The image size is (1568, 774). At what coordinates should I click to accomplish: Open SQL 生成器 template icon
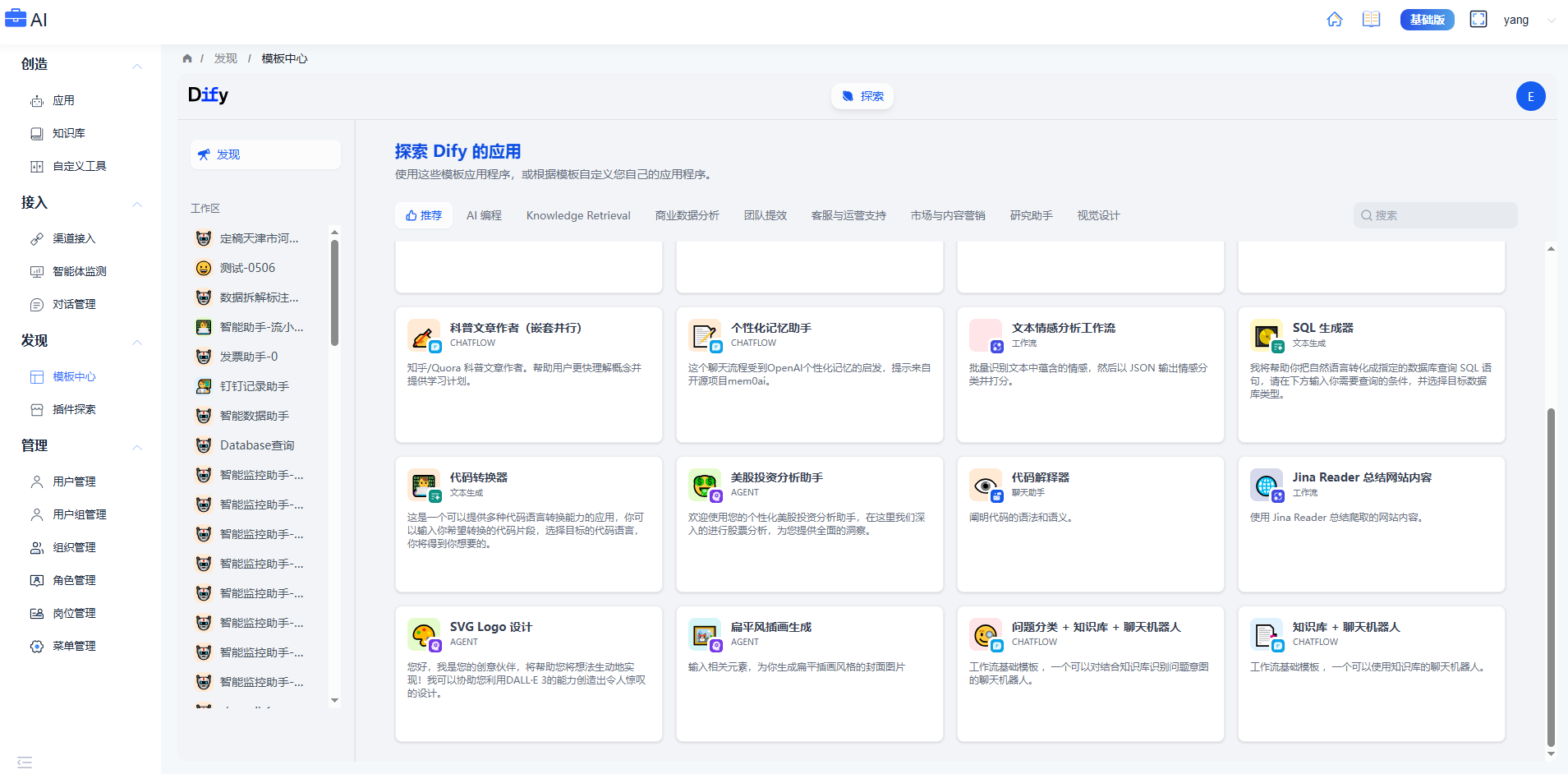pos(1267,336)
